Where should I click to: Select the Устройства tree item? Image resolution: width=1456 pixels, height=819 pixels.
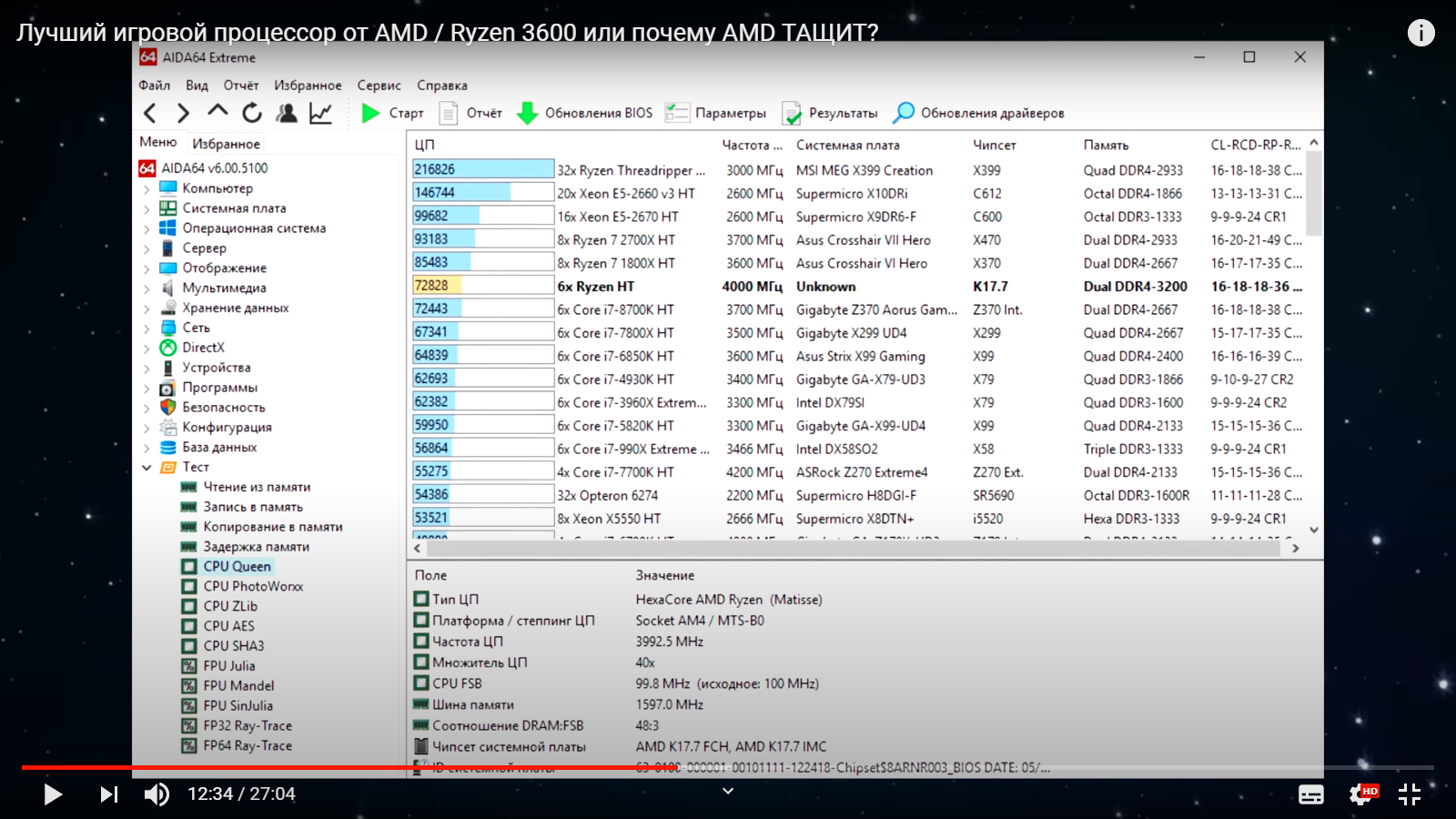(206, 368)
